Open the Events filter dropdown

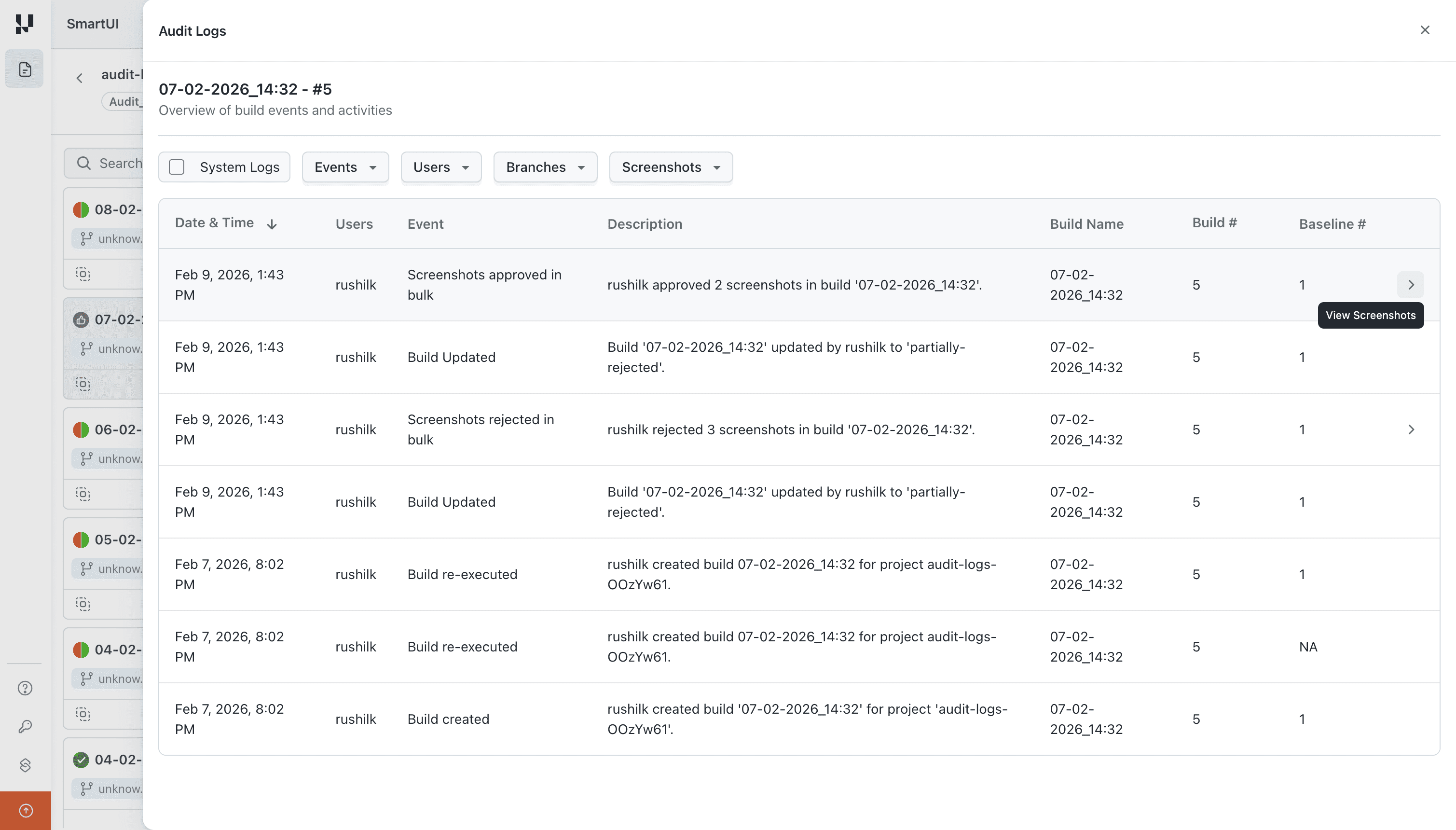click(x=345, y=166)
